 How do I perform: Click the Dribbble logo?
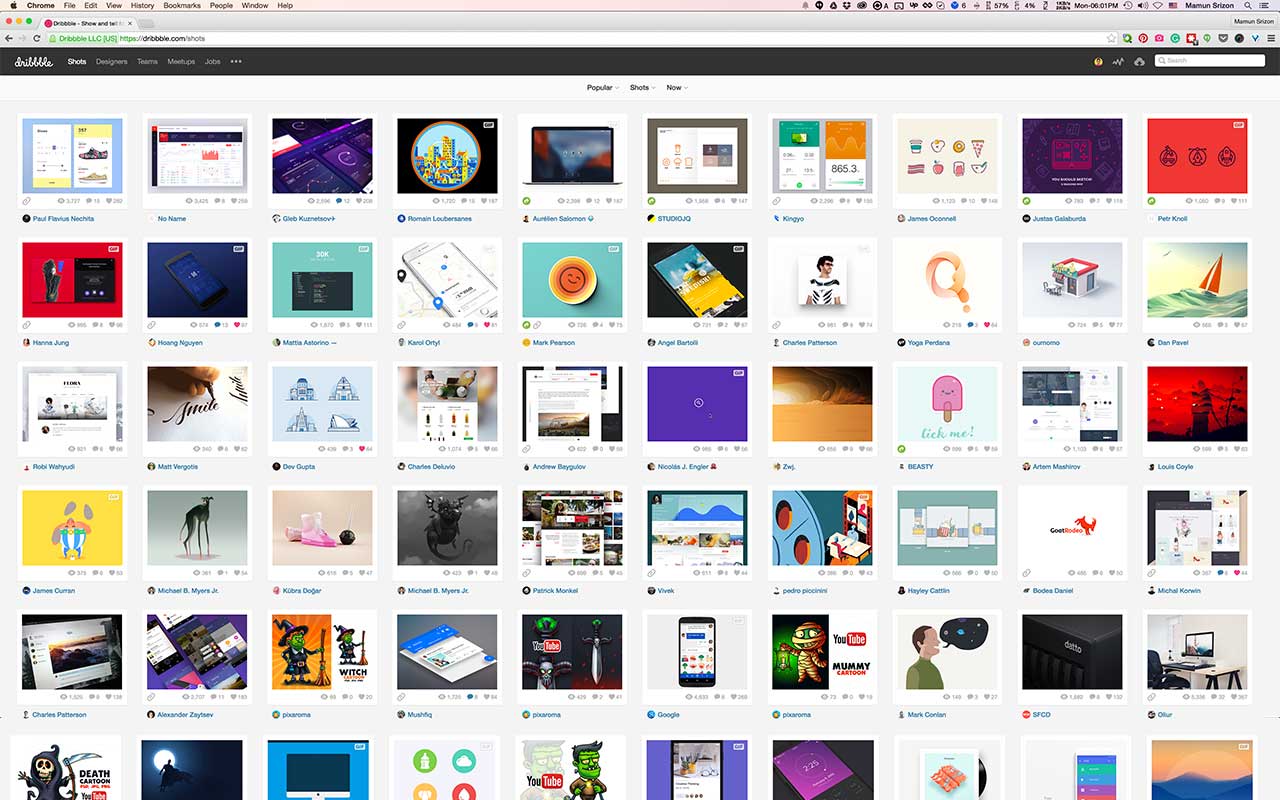click(33, 62)
